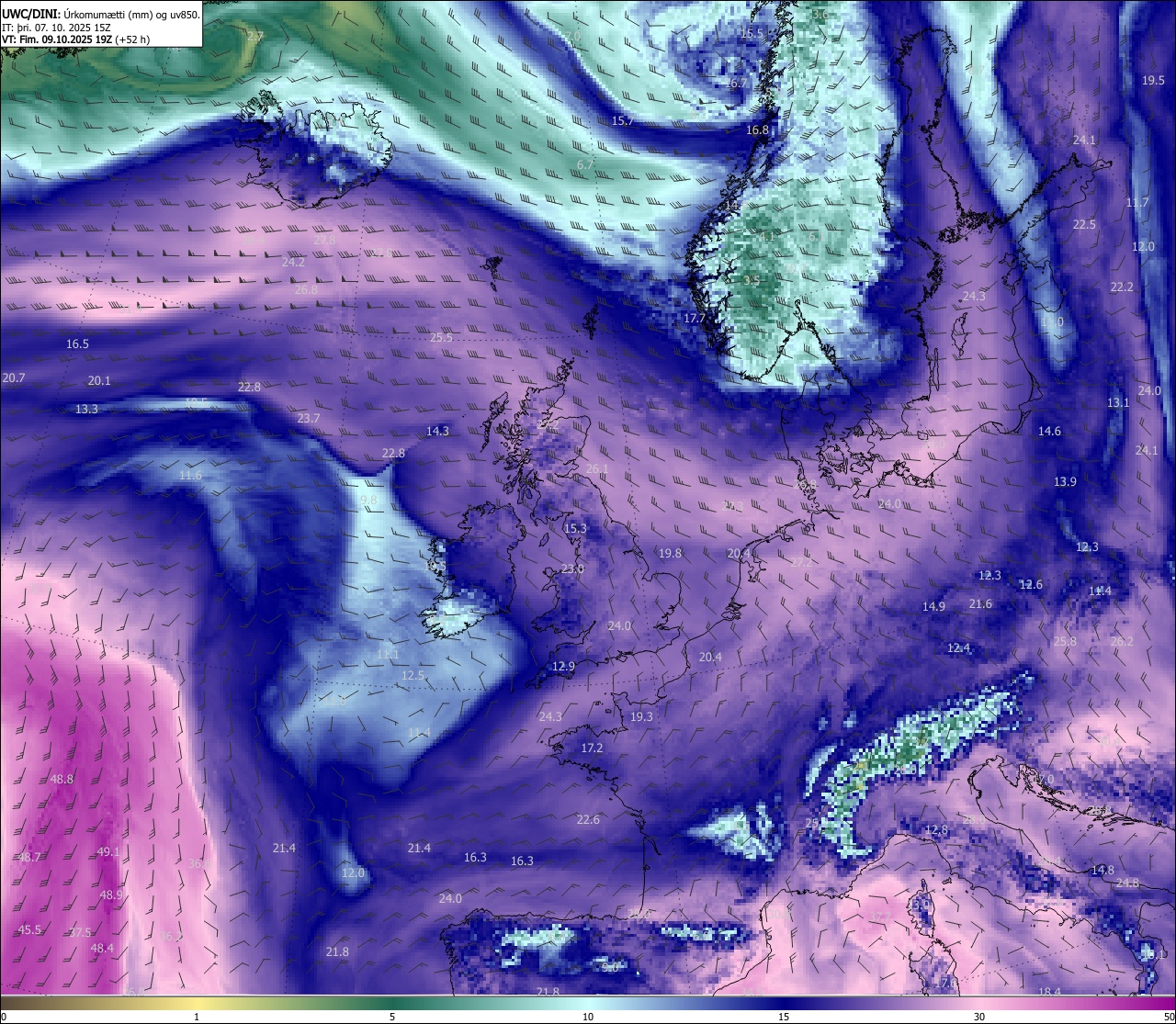Click the 18.4 value label
The width and height of the screenshot is (1176, 1024).
(1049, 992)
